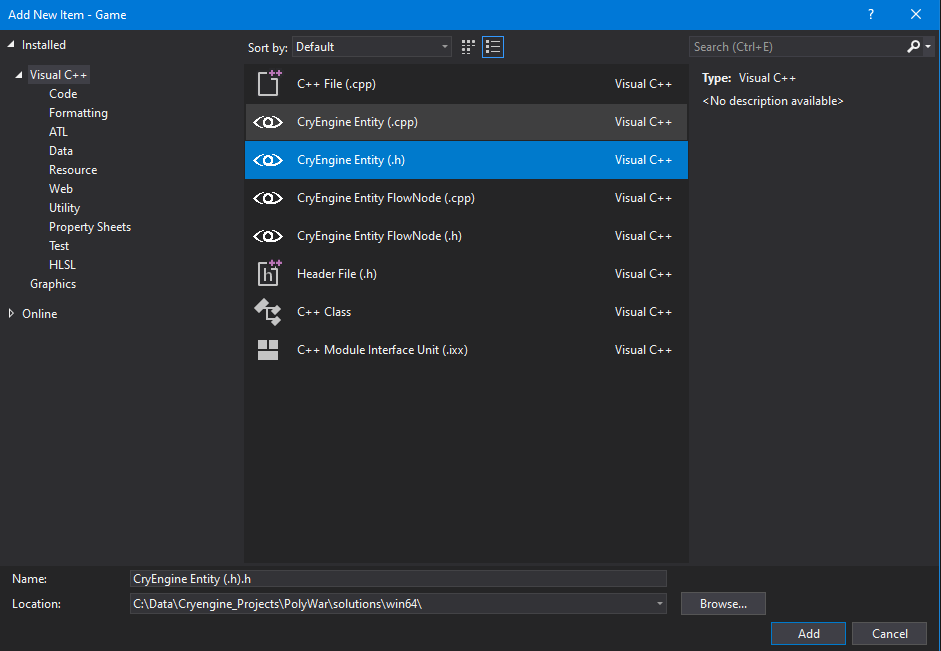Select the CryEngine Entity (.h) template name
This screenshot has height=651, width=941.
[350, 160]
